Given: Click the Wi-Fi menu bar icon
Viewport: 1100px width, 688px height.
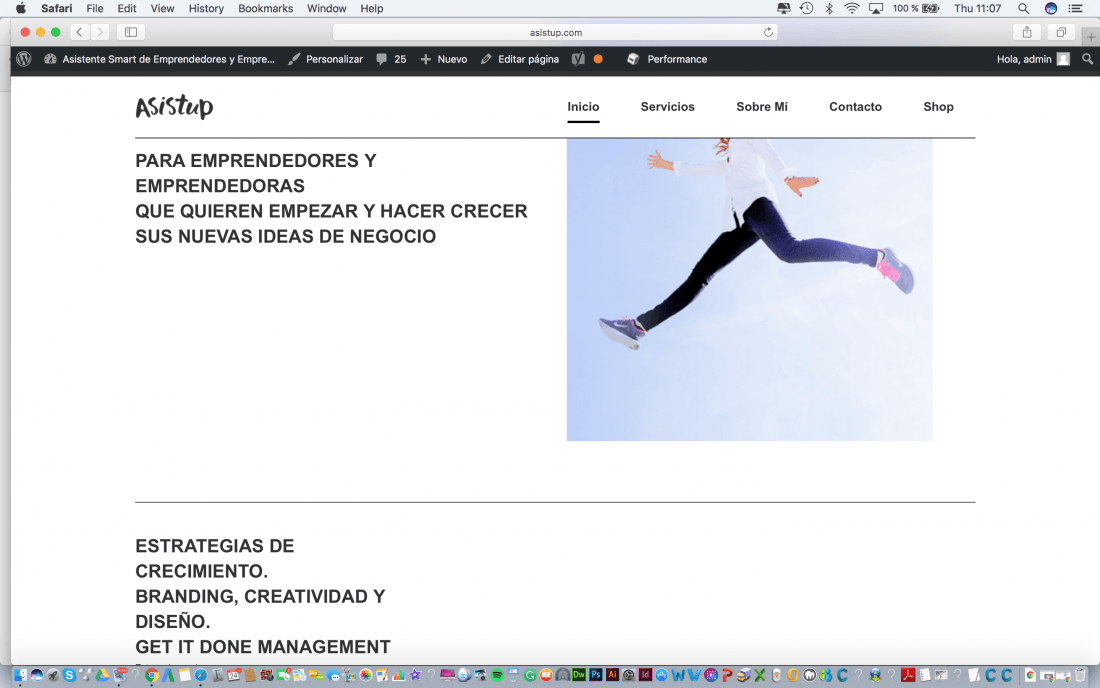Looking at the screenshot, I should [x=852, y=8].
